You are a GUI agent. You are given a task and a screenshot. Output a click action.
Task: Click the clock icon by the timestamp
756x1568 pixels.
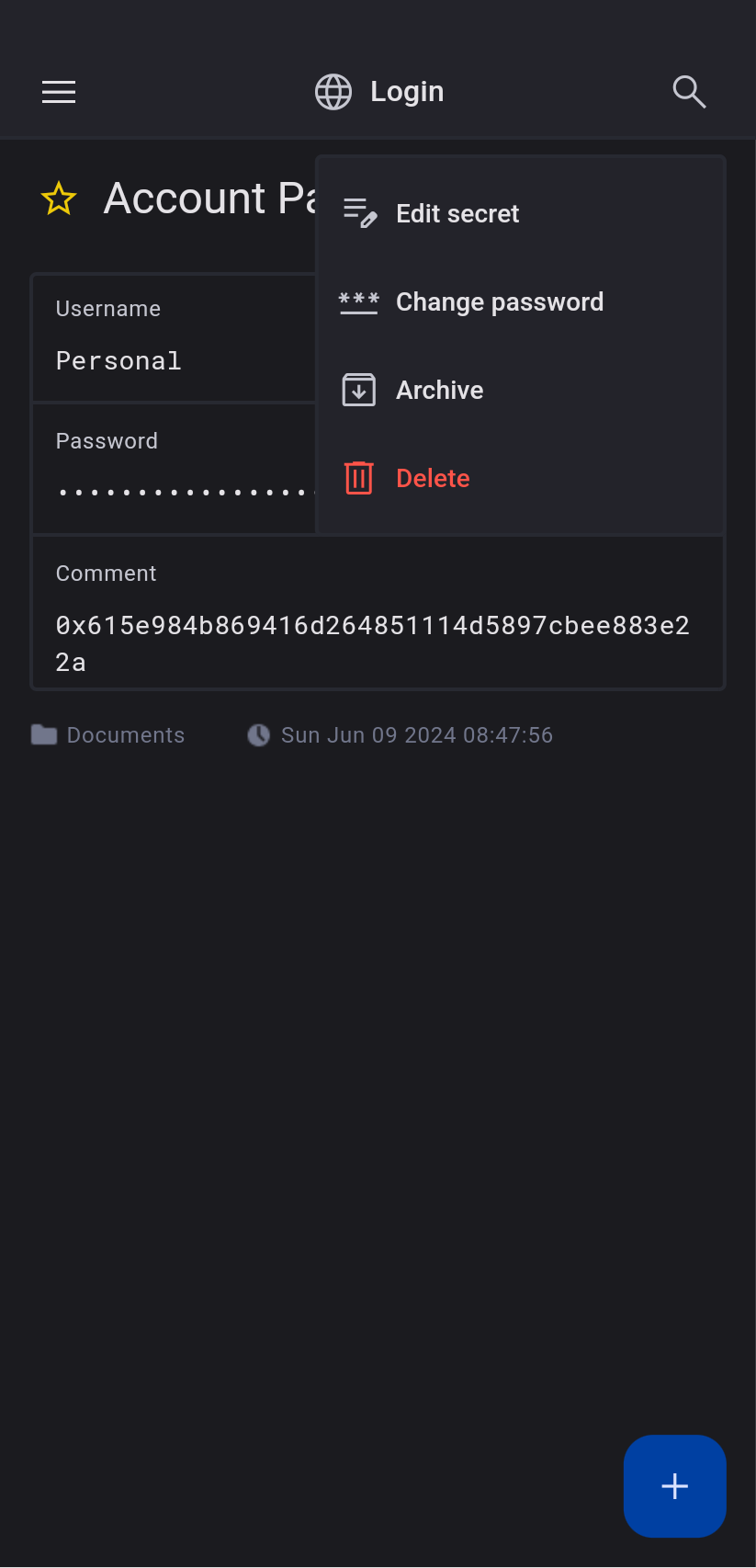click(259, 735)
